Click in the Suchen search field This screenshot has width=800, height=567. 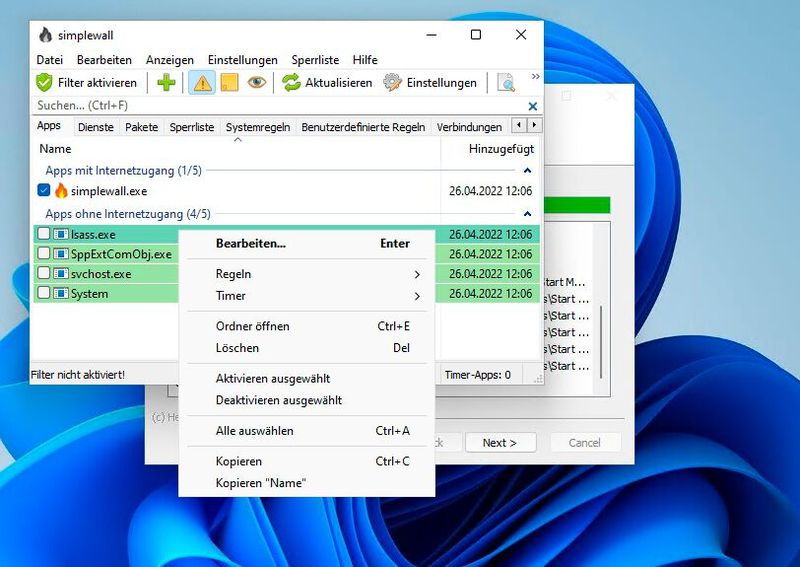tap(278, 106)
